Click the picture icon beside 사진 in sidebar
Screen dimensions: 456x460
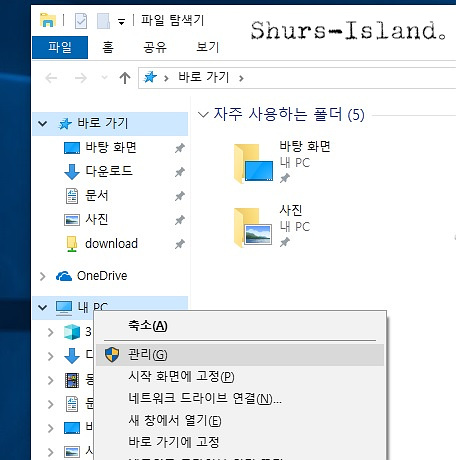tap(72, 220)
